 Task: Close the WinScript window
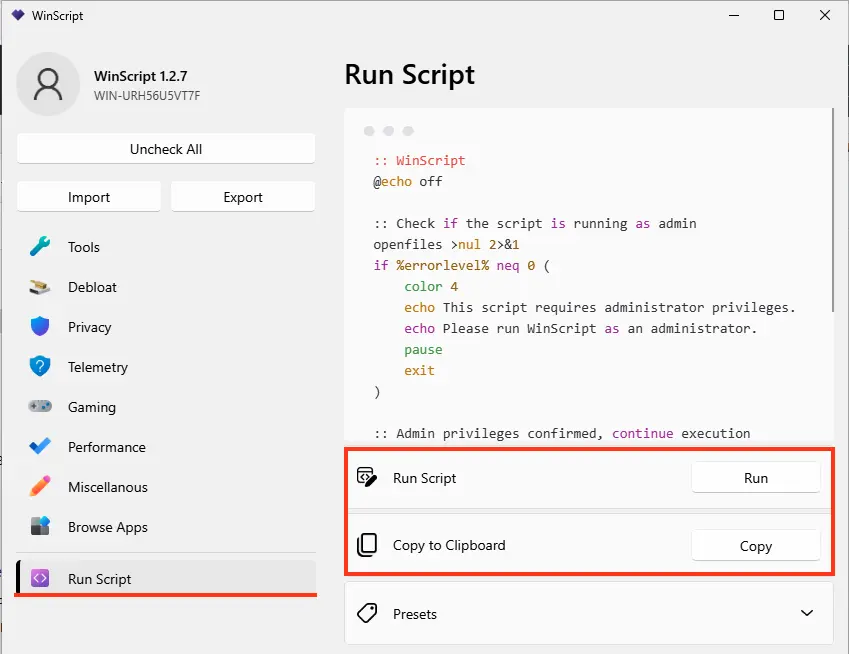825,15
